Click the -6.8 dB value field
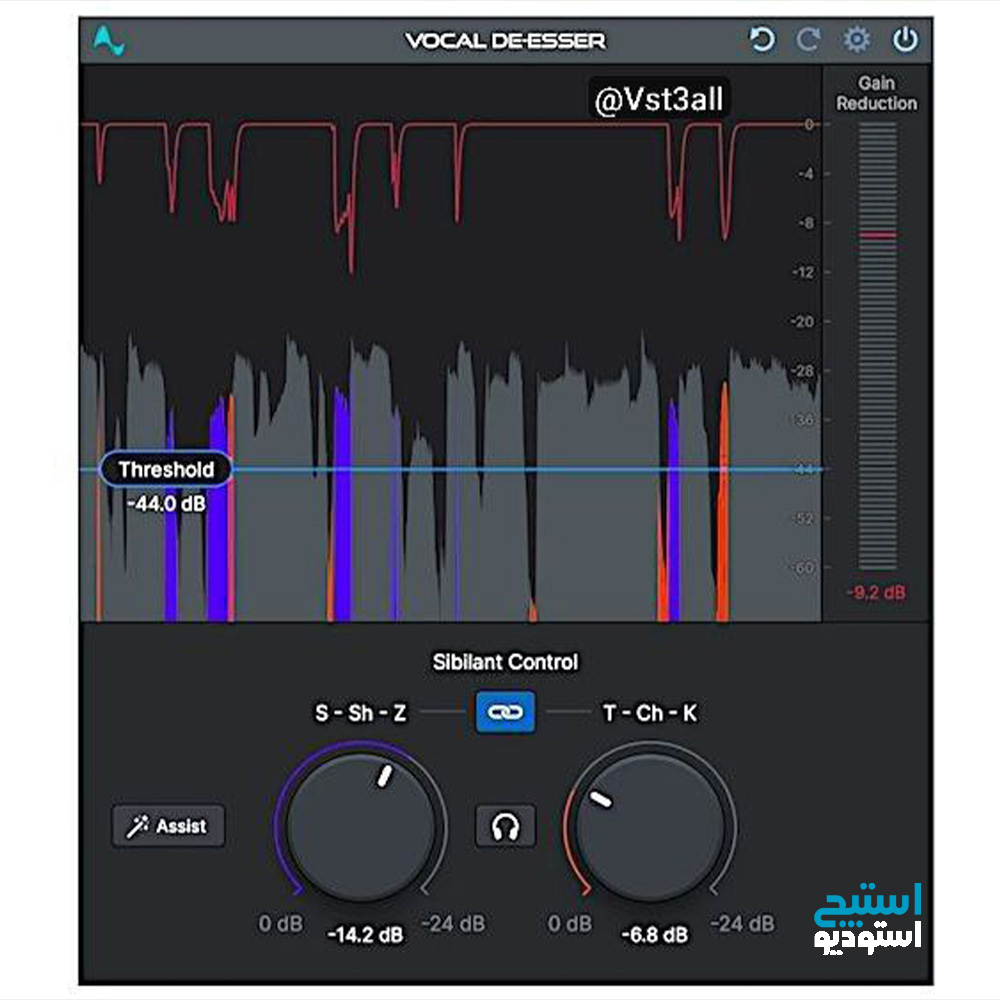The height and width of the screenshot is (1000, 1000). click(655, 934)
